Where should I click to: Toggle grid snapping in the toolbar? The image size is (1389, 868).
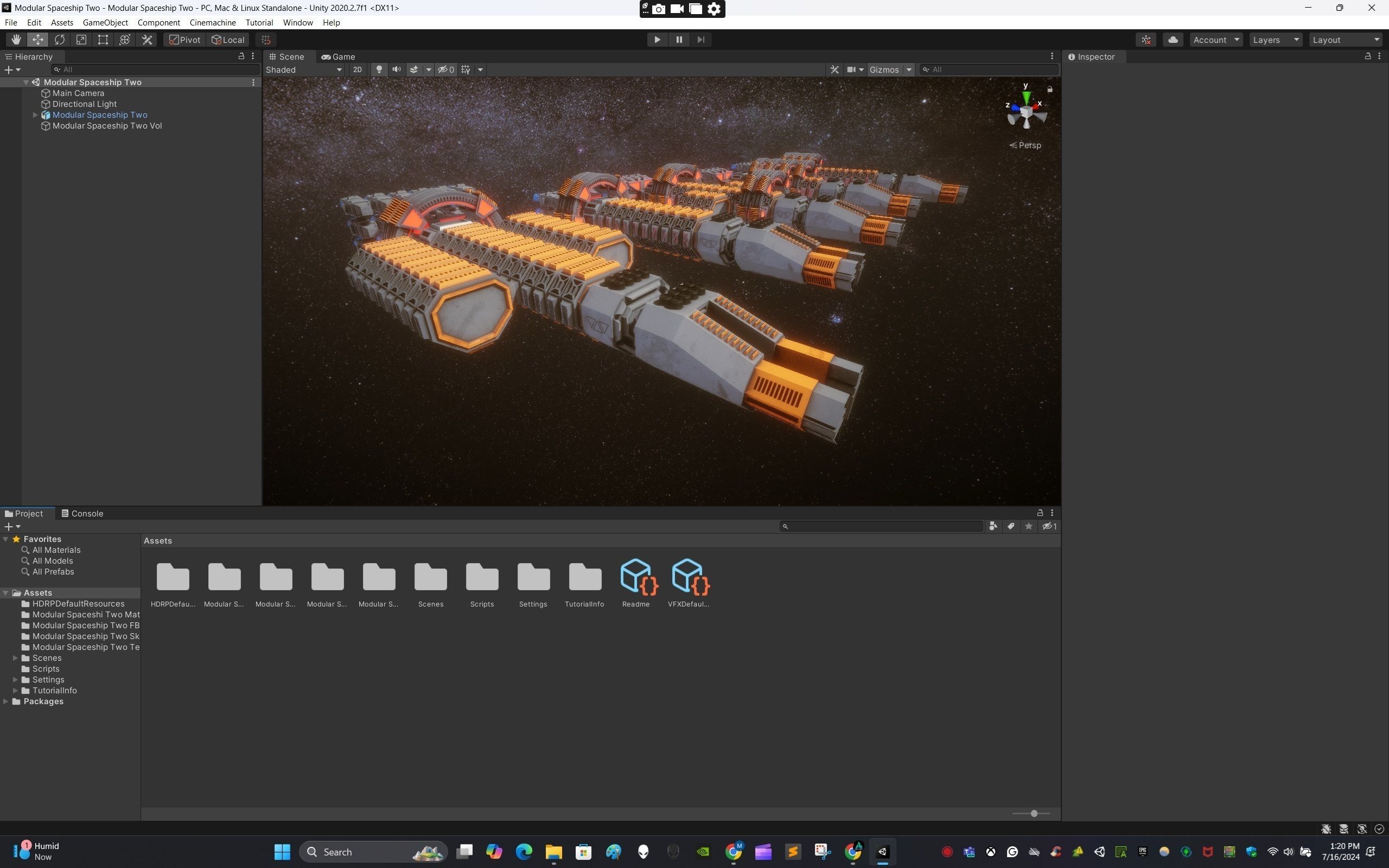point(266,40)
